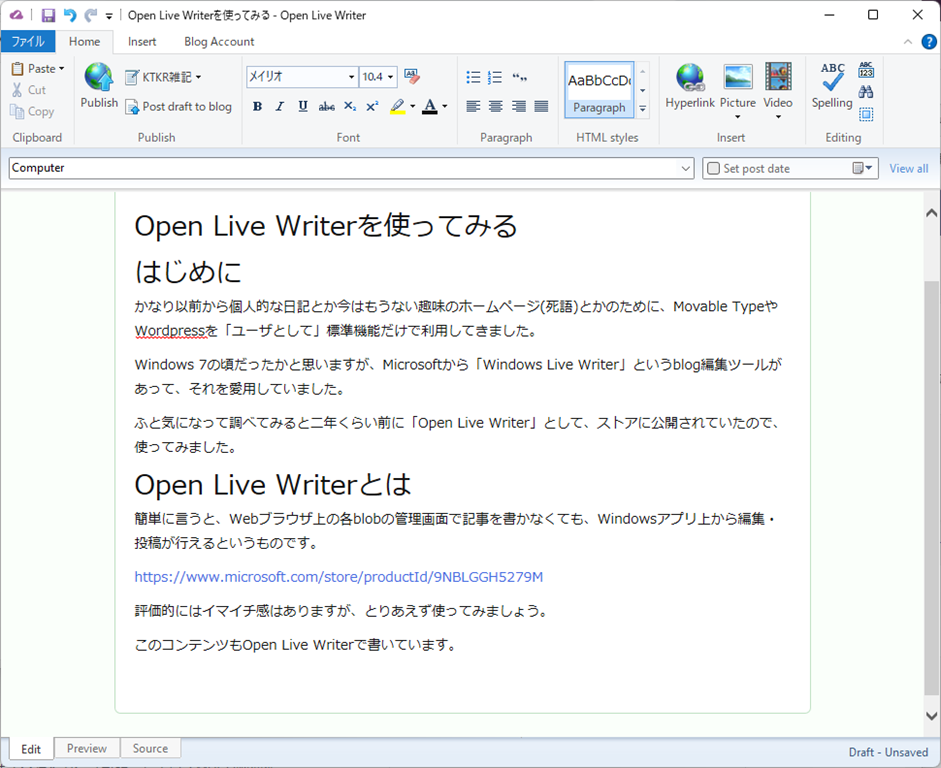This screenshot has width=941, height=768.
Task: Apply block quote formatting
Action: pos(520,77)
